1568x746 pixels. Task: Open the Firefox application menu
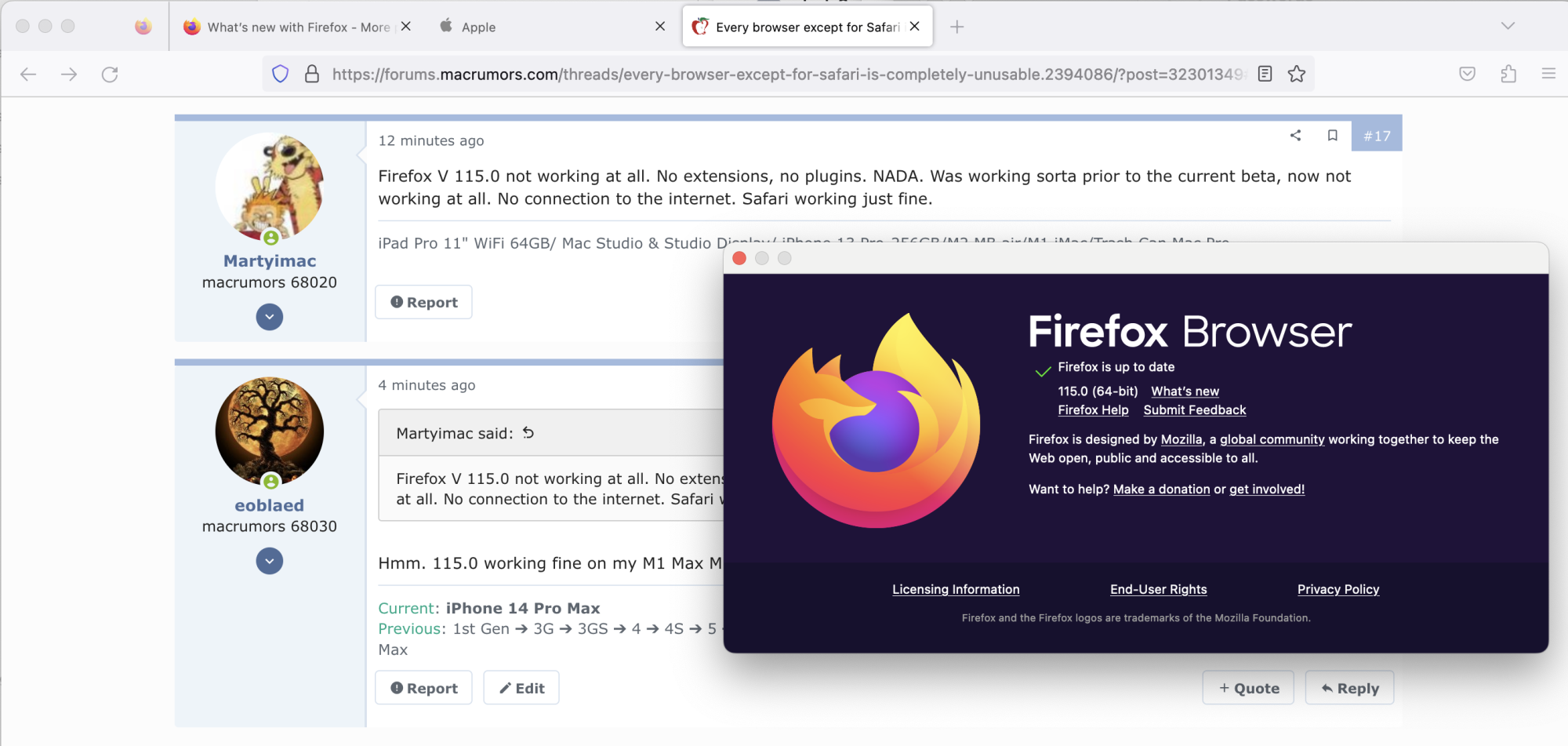(1548, 74)
